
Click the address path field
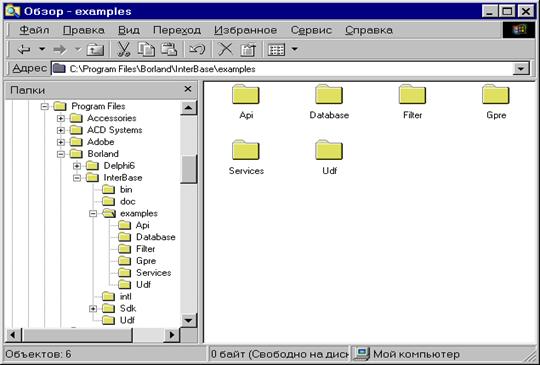click(281, 69)
